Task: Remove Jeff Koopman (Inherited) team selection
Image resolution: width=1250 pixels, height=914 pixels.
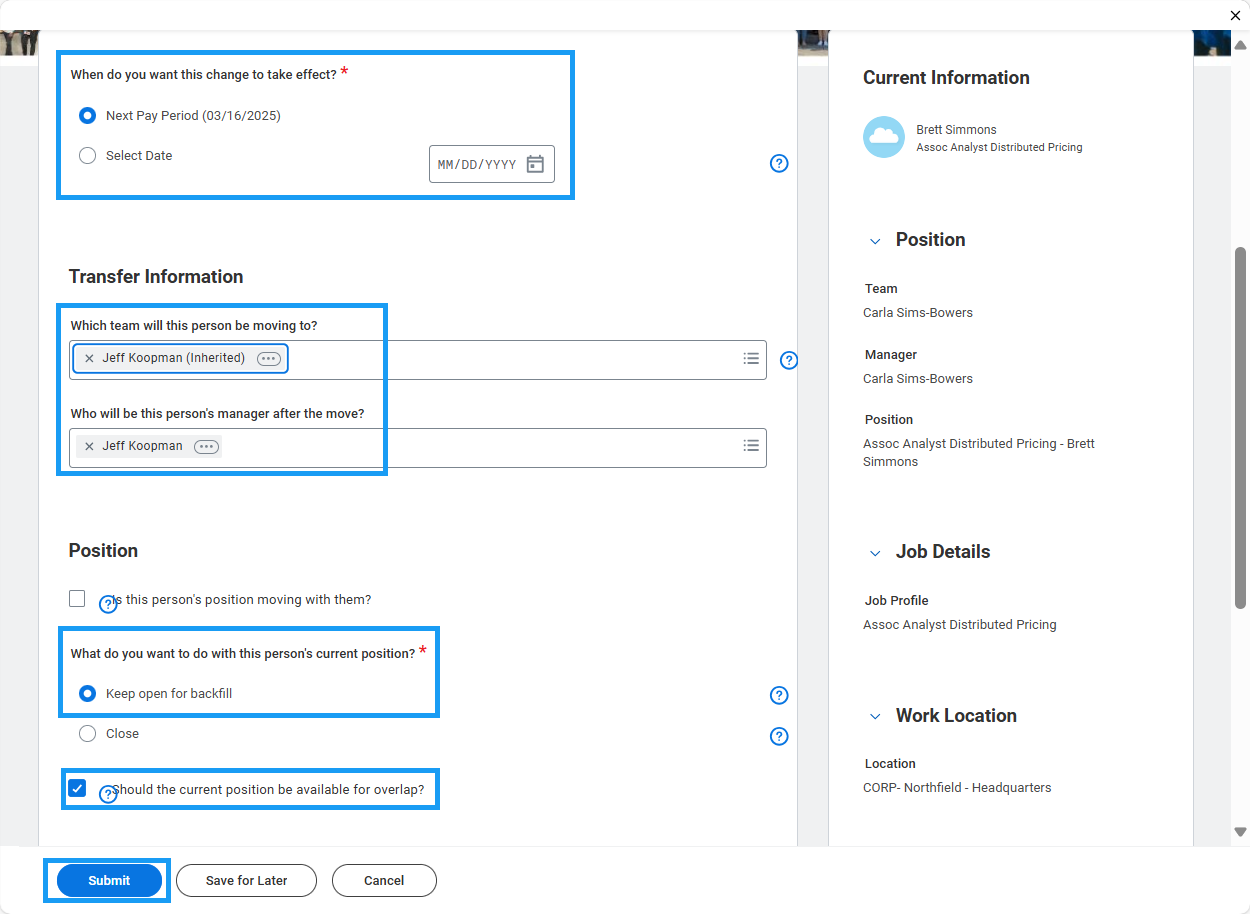Action: click(89, 358)
